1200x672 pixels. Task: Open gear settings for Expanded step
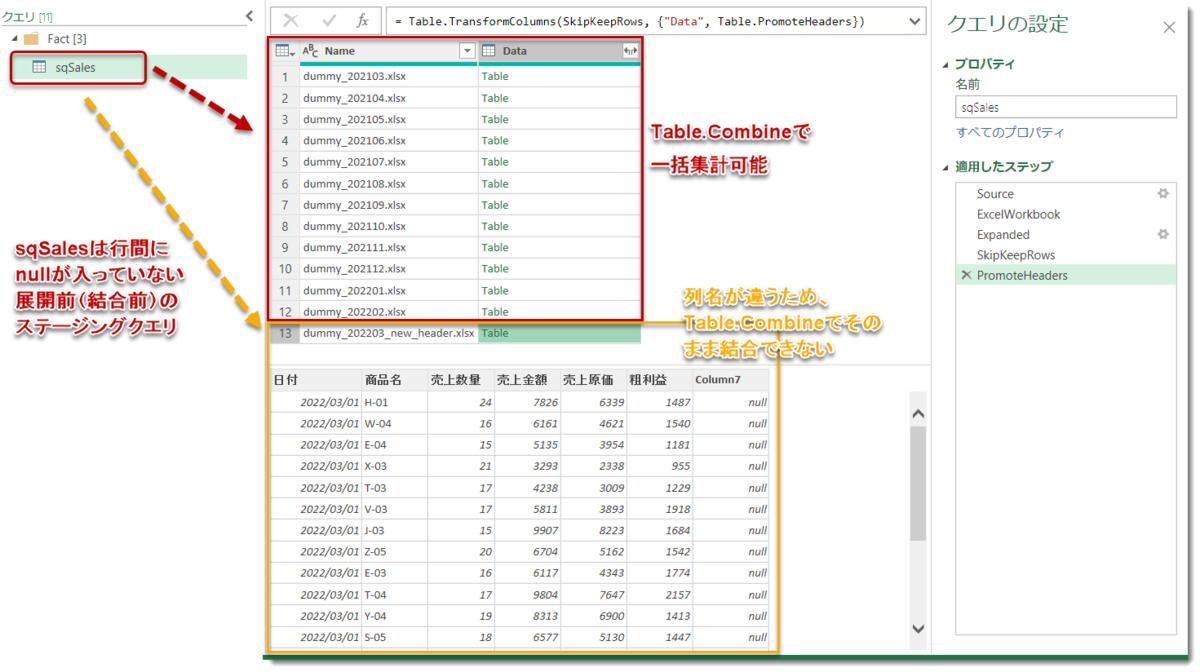(1163, 234)
